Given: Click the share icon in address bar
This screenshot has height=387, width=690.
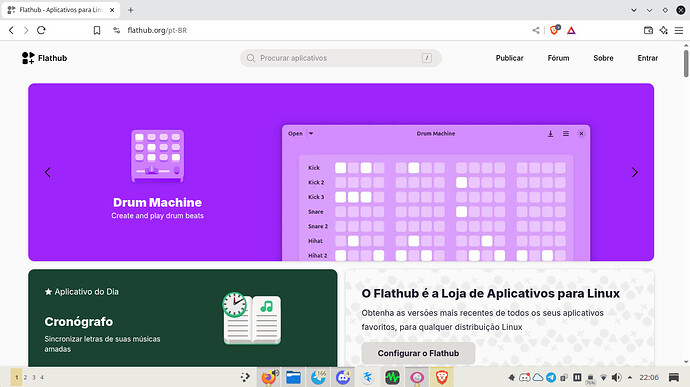Looking at the screenshot, I should [x=536, y=30].
